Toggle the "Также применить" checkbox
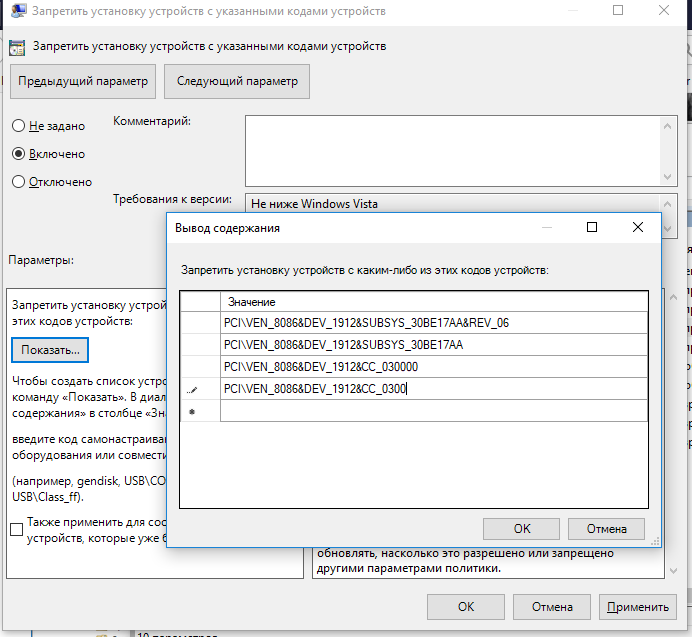Screen dimensions: 692x637 pyautogui.click(x=17, y=530)
